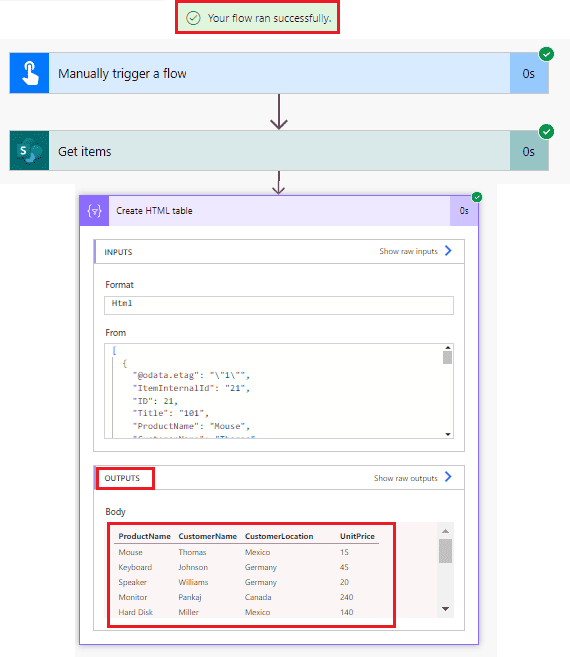Click the From box scroll down arrow
This screenshot has height=657, width=570.
[448, 434]
